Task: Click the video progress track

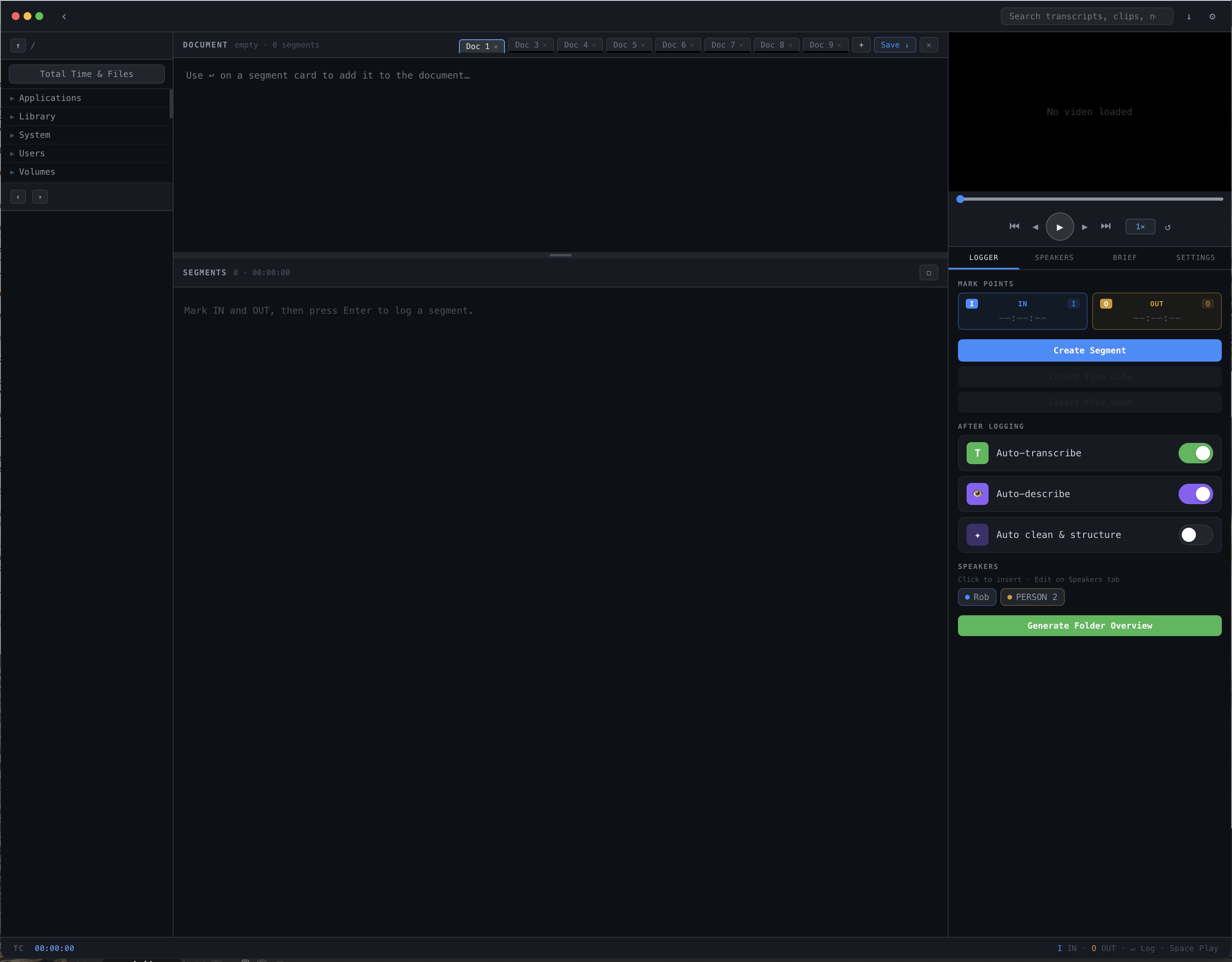Action: (x=1090, y=199)
